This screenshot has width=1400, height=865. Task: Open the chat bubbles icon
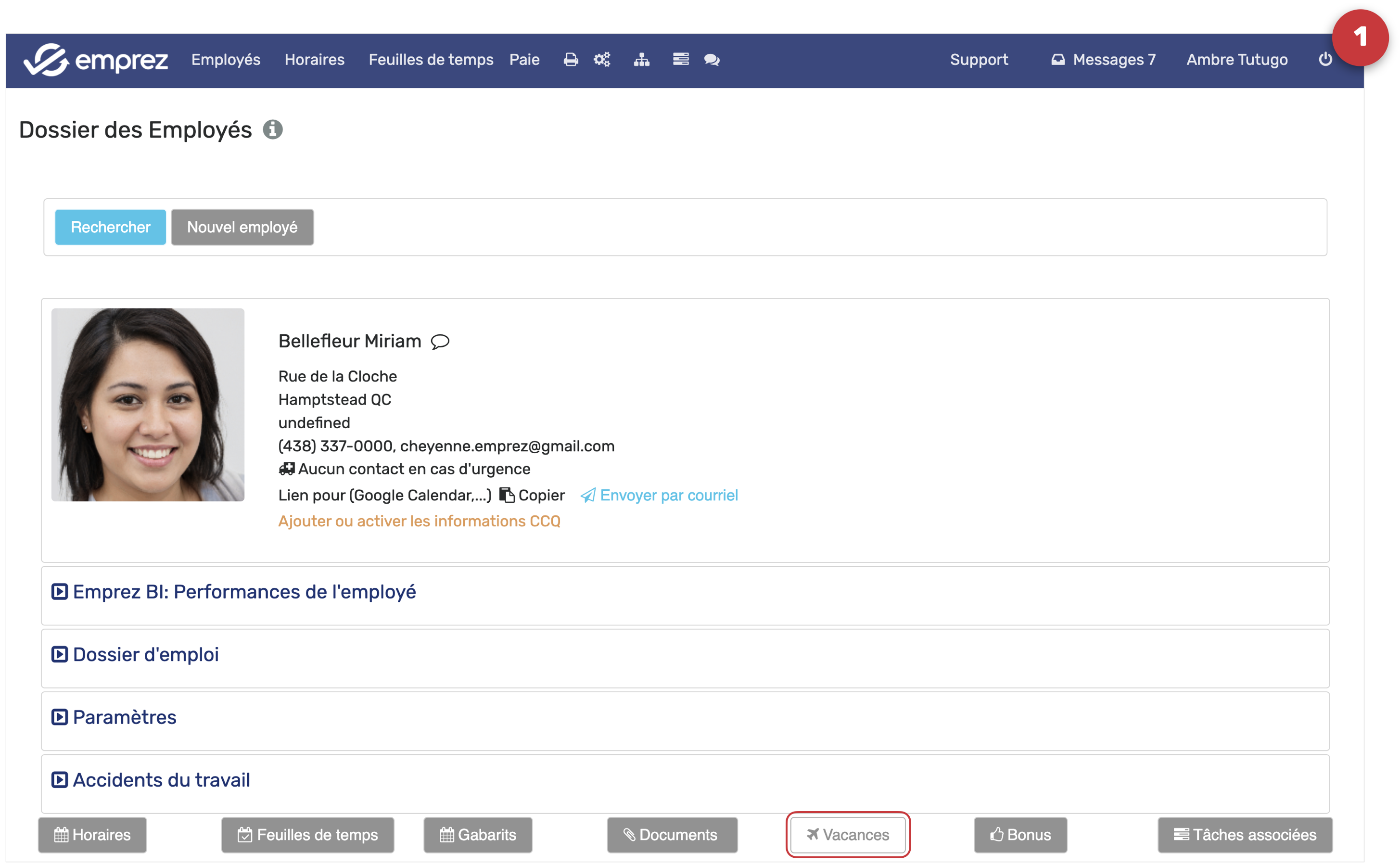click(711, 60)
